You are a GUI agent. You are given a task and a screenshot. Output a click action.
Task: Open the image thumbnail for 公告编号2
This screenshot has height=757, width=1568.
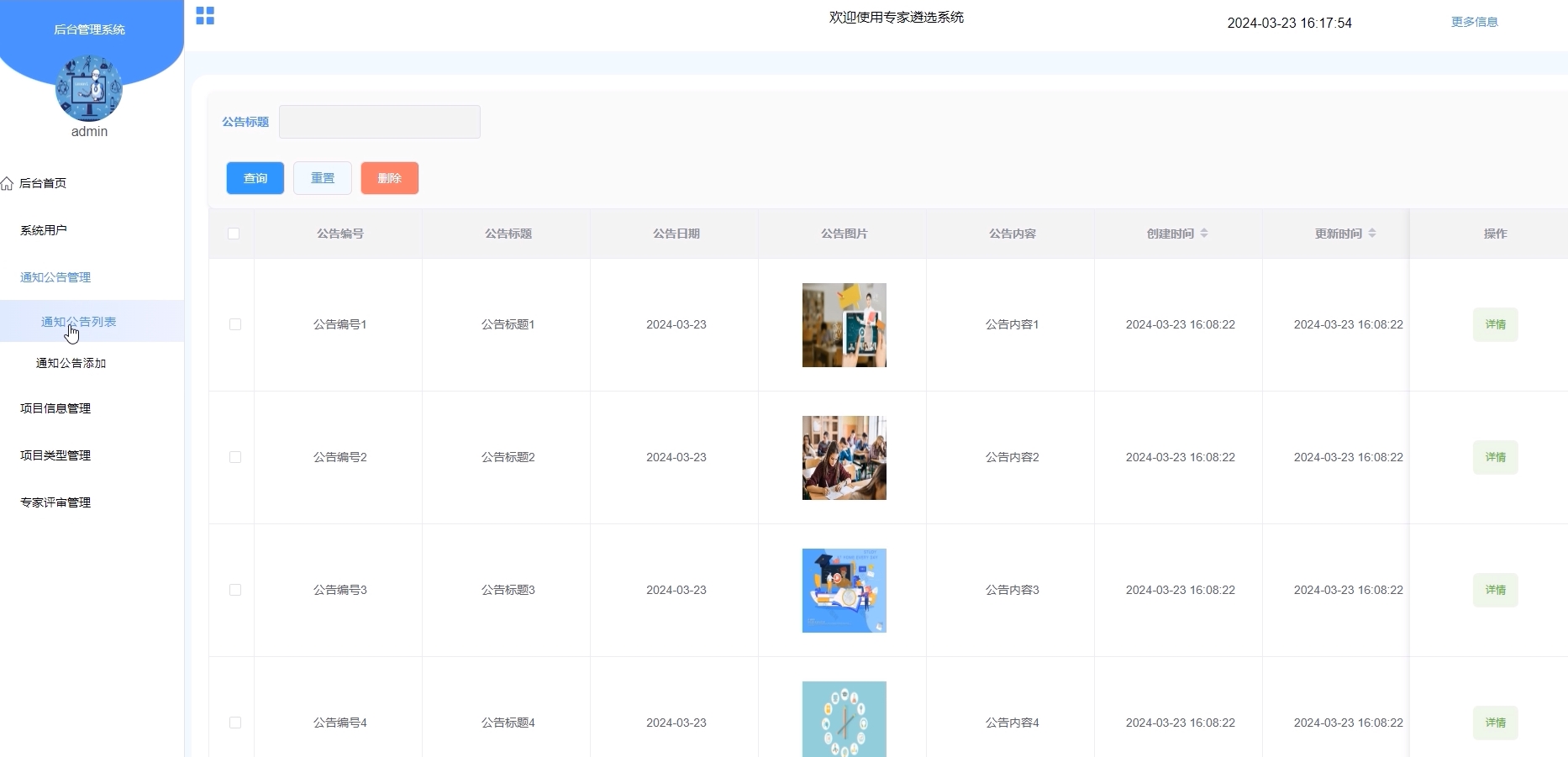844,458
